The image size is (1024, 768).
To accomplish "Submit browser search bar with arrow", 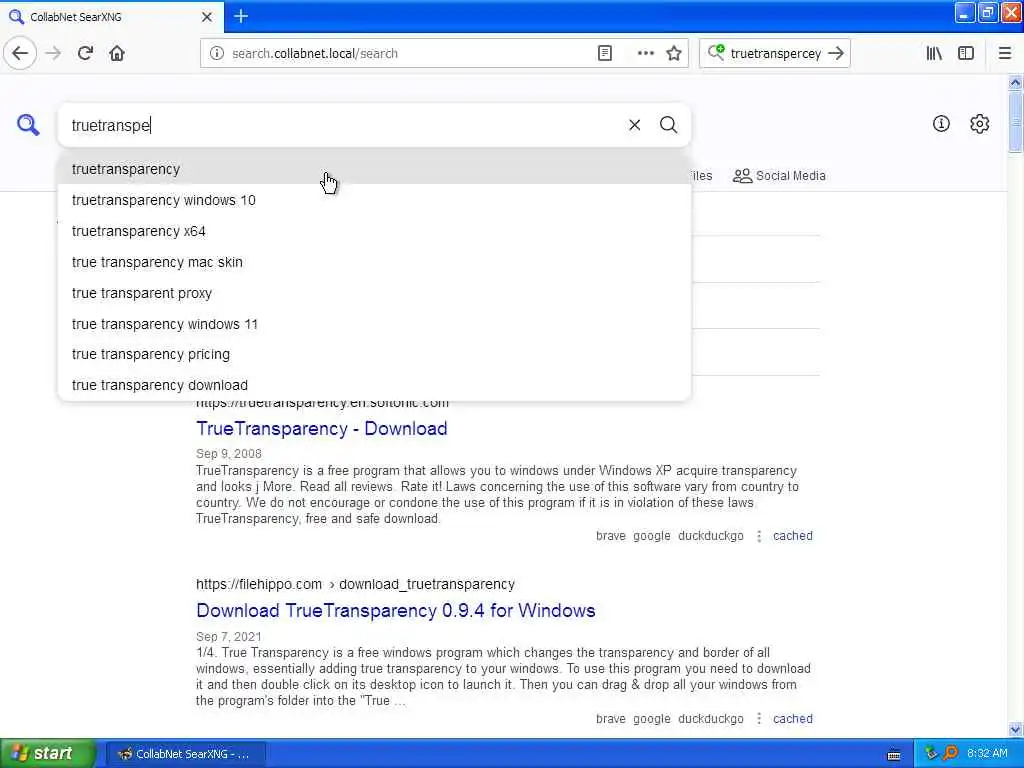I will (x=836, y=53).
